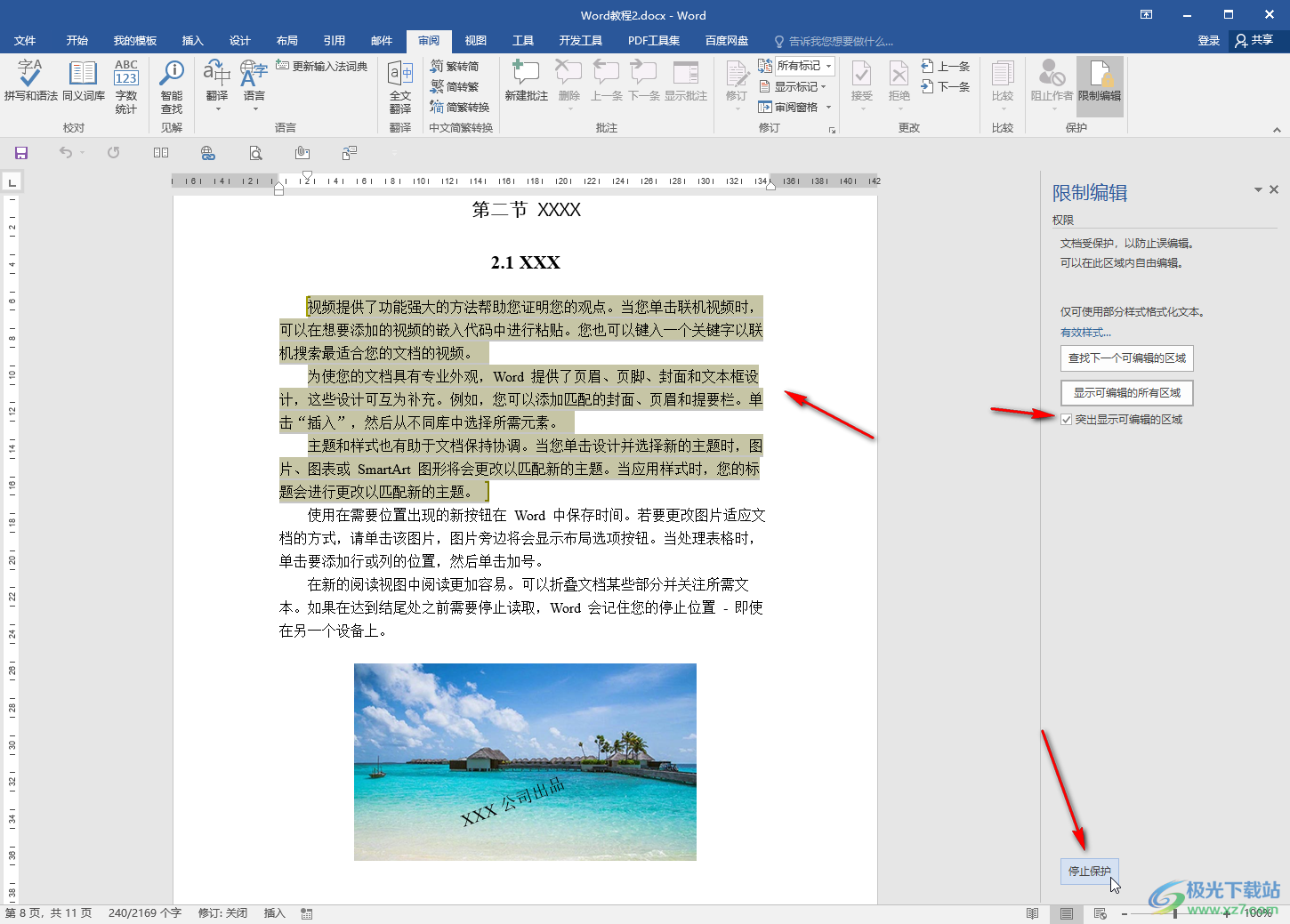Click New Comment in the ribbon
The width and height of the screenshot is (1290, 924).
tap(526, 80)
